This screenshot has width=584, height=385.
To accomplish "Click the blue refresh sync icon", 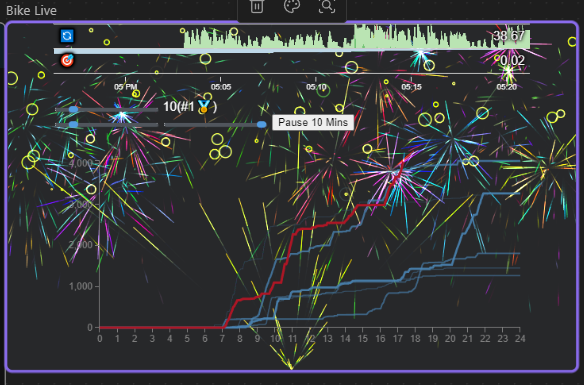I will pos(67,36).
